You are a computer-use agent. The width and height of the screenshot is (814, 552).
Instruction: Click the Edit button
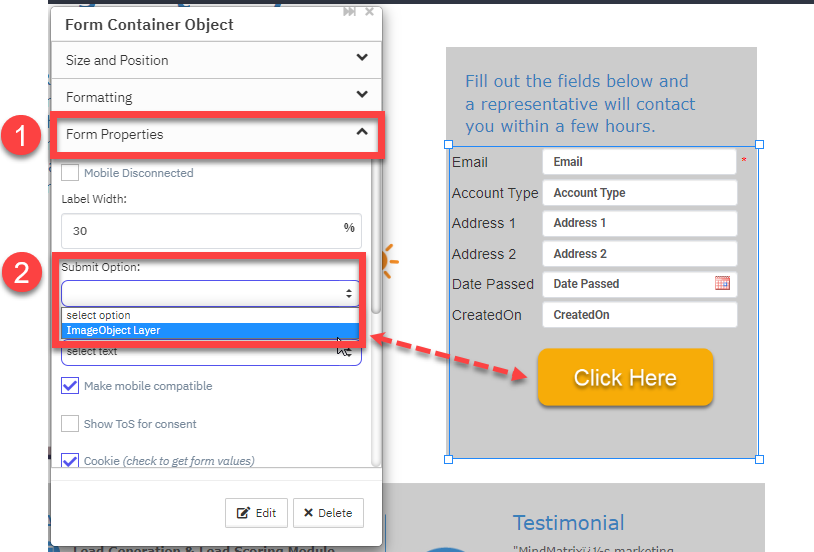[256, 513]
